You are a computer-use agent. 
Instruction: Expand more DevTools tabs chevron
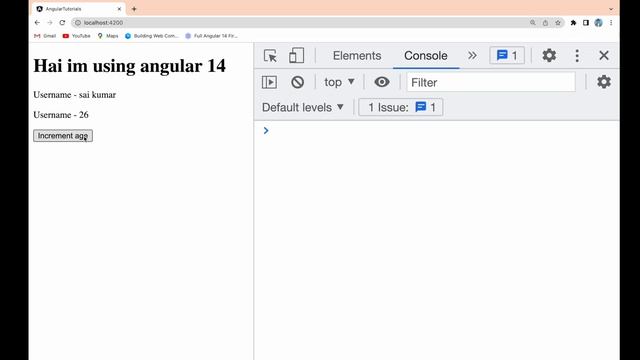[x=472, y=56]
